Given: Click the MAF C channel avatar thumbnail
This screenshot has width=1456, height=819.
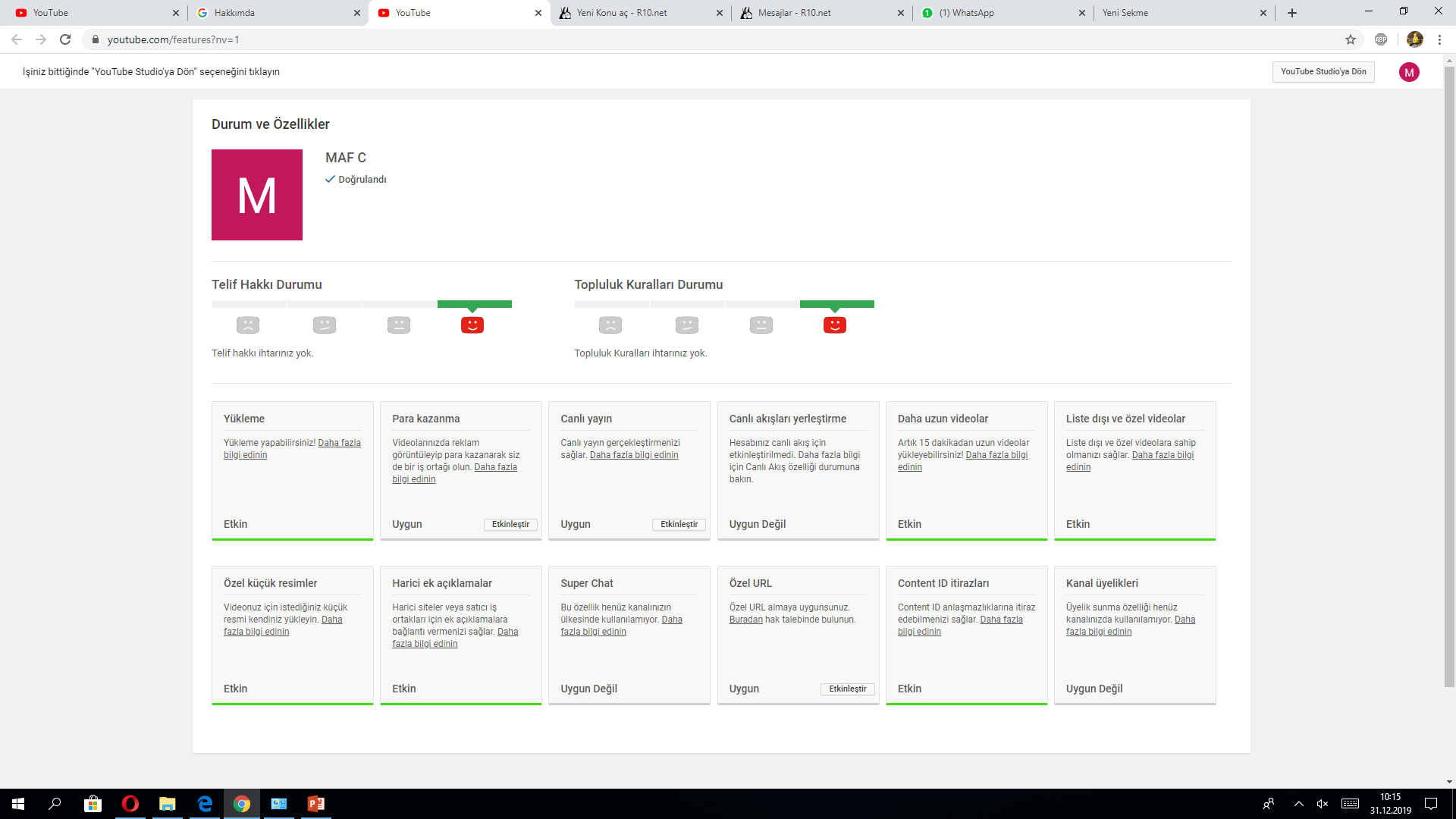Looking at the screenshot, I should pos(257,195).
